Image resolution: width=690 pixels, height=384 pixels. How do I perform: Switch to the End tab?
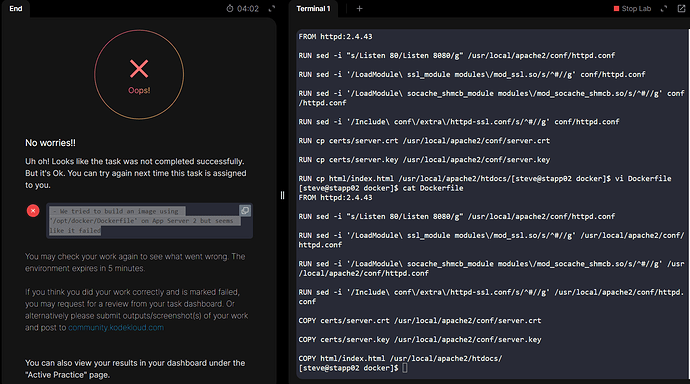[x=16, y=8]
